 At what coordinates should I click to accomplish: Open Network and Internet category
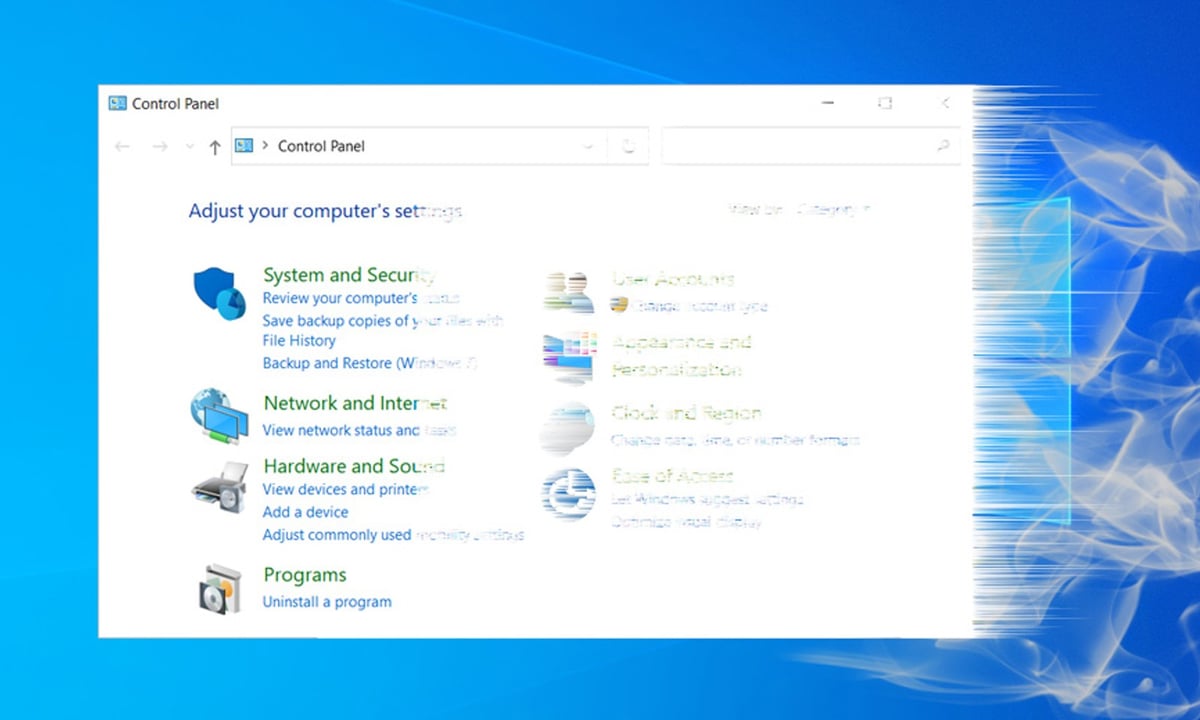pyautogui.click(x=355, y=403)
